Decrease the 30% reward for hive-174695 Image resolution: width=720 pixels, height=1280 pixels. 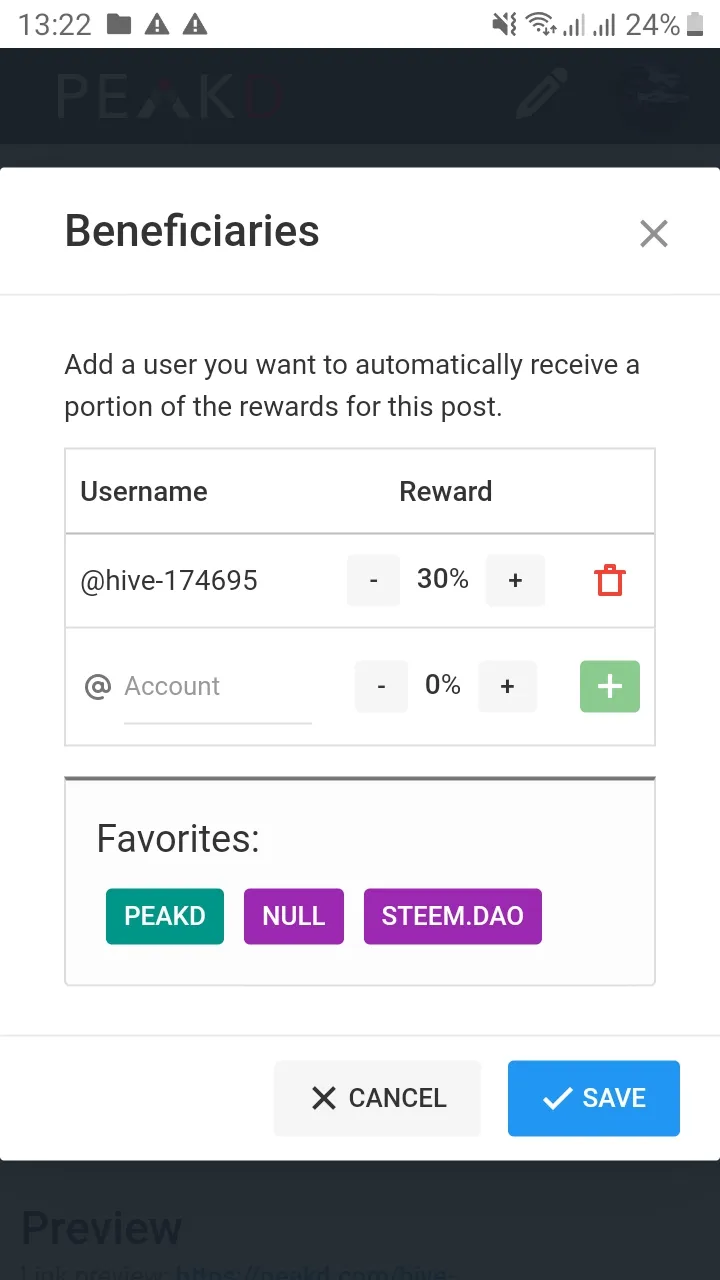point(373,580)
